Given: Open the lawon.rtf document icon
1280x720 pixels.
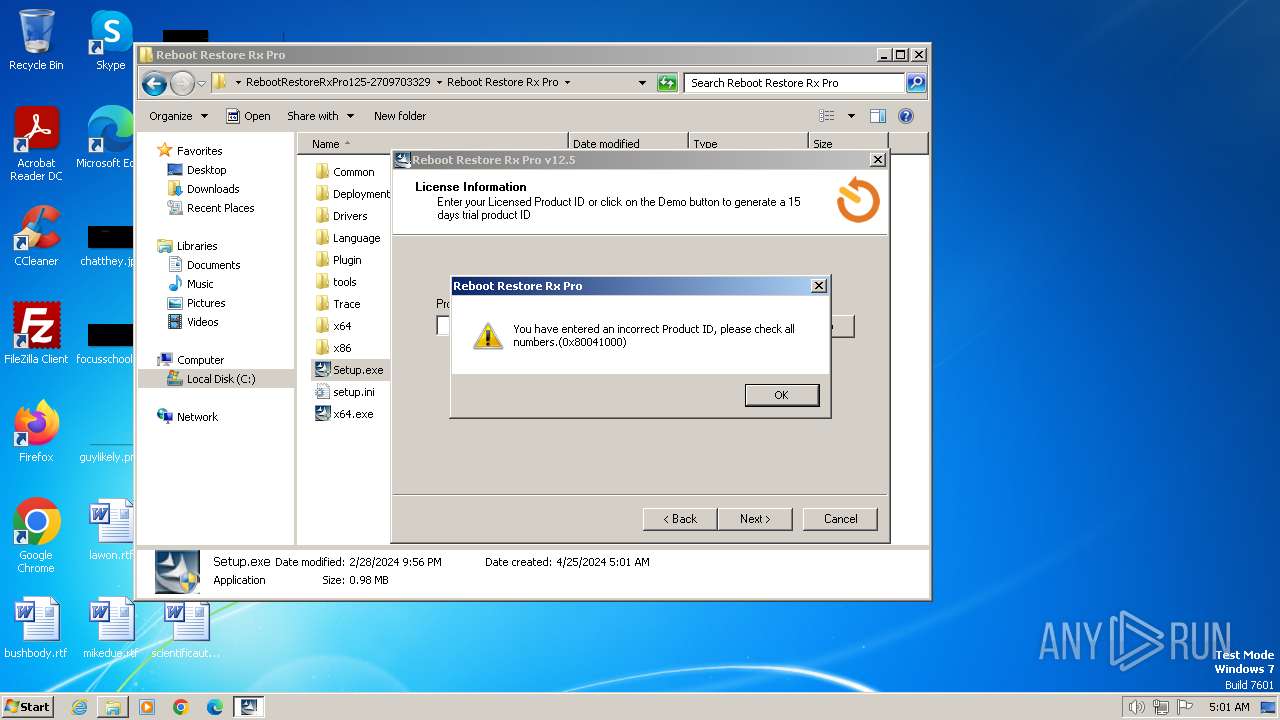Looking at the screenshot, I should 110,530.
